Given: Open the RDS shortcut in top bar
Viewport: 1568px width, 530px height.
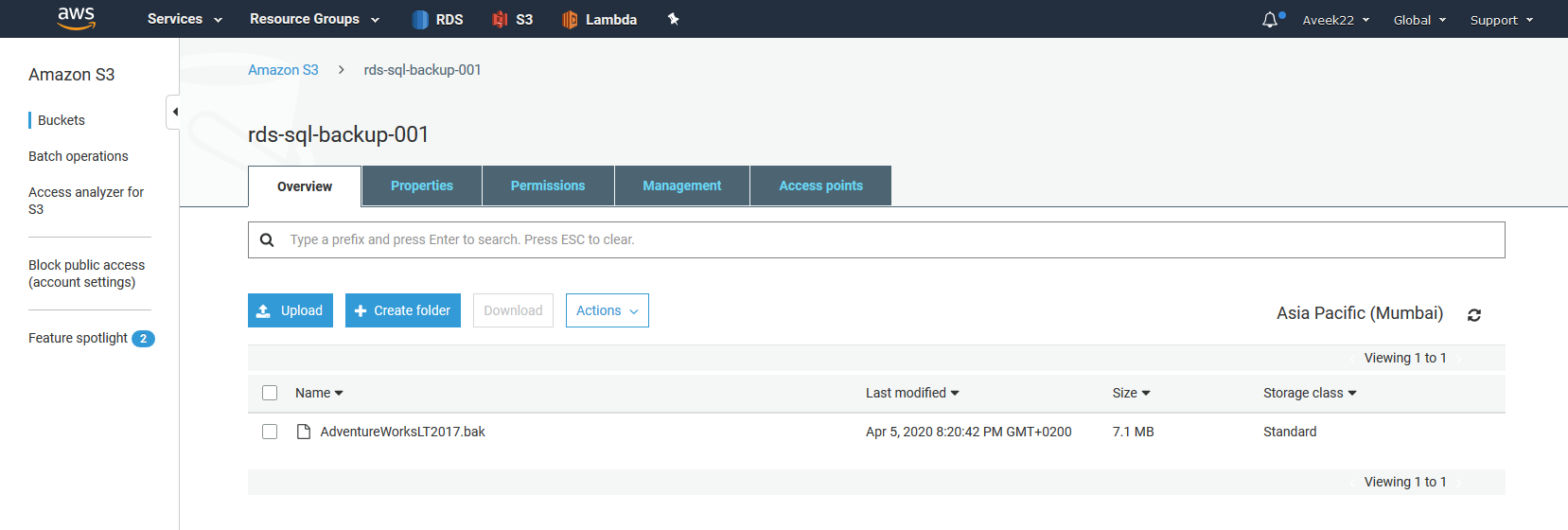Looking at the screenshot, I should click(437, 19).
